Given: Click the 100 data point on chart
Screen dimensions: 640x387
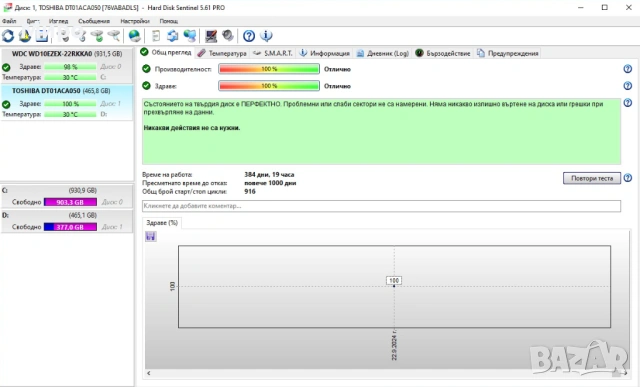Looking at the screenshot, I should click(394, 286).
